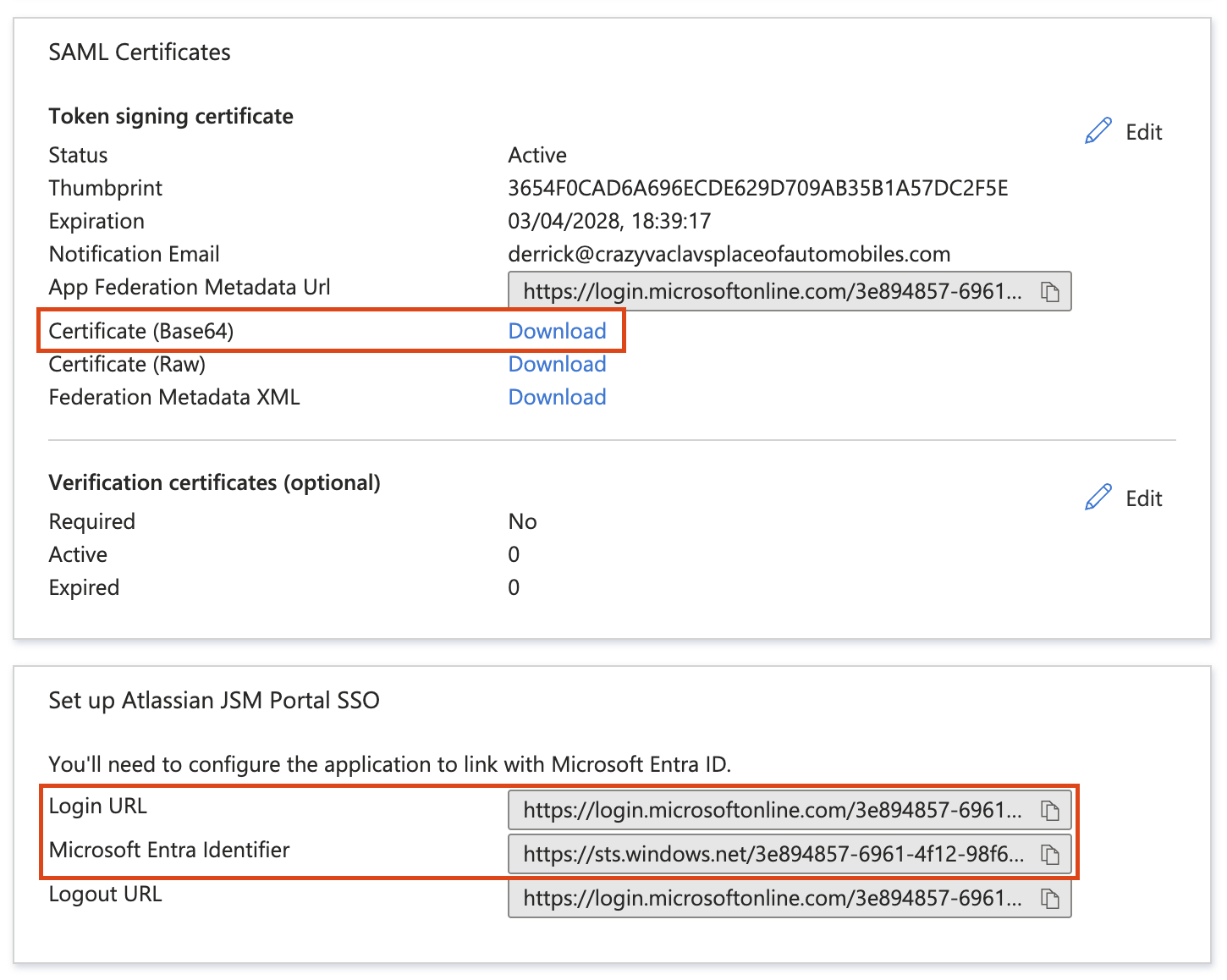Click the Token signing certificate heading
The width and height of the screenshot is (1227, 980).
point(171,116)
